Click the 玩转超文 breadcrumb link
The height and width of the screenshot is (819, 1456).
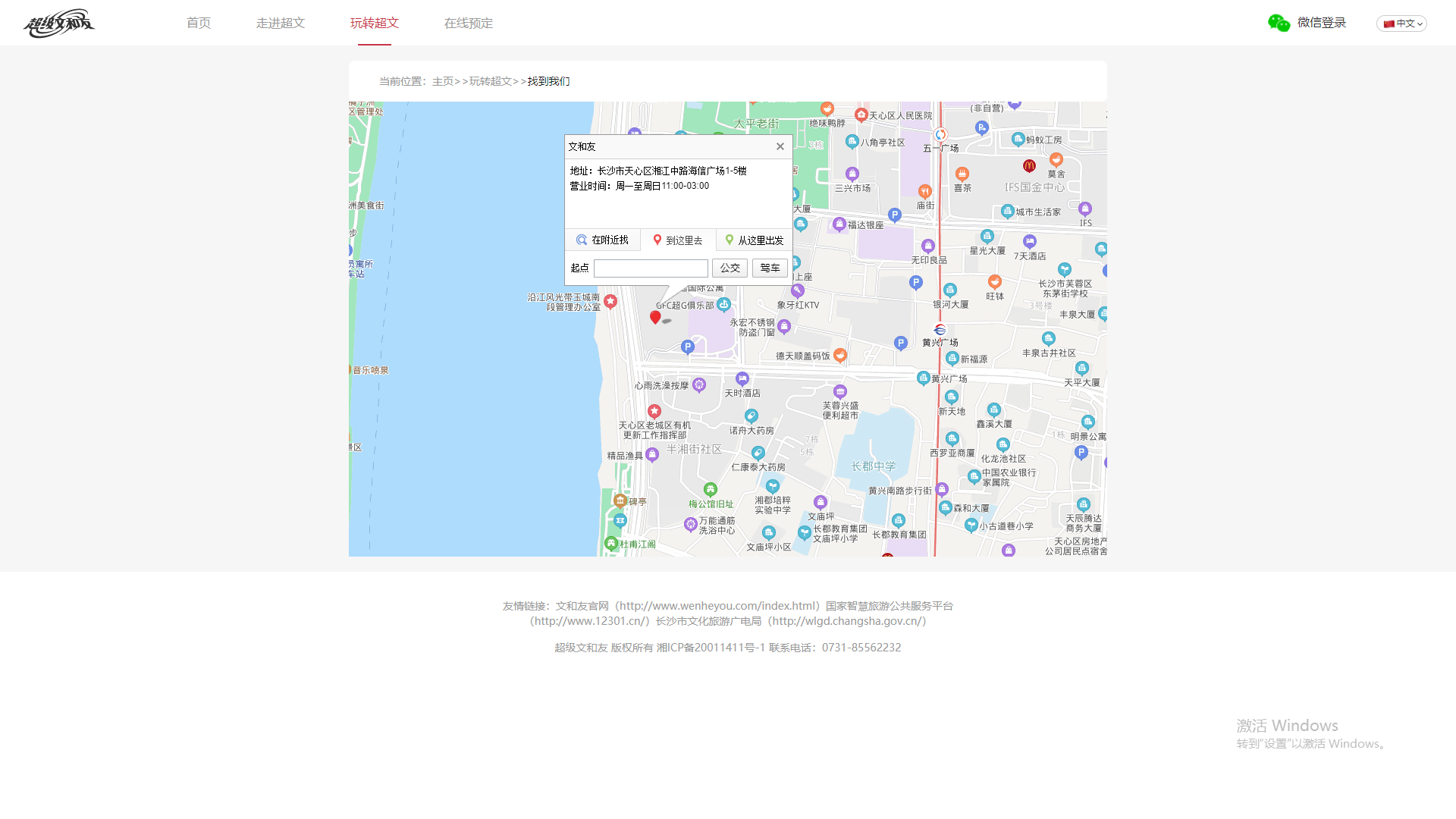[491, 81]
